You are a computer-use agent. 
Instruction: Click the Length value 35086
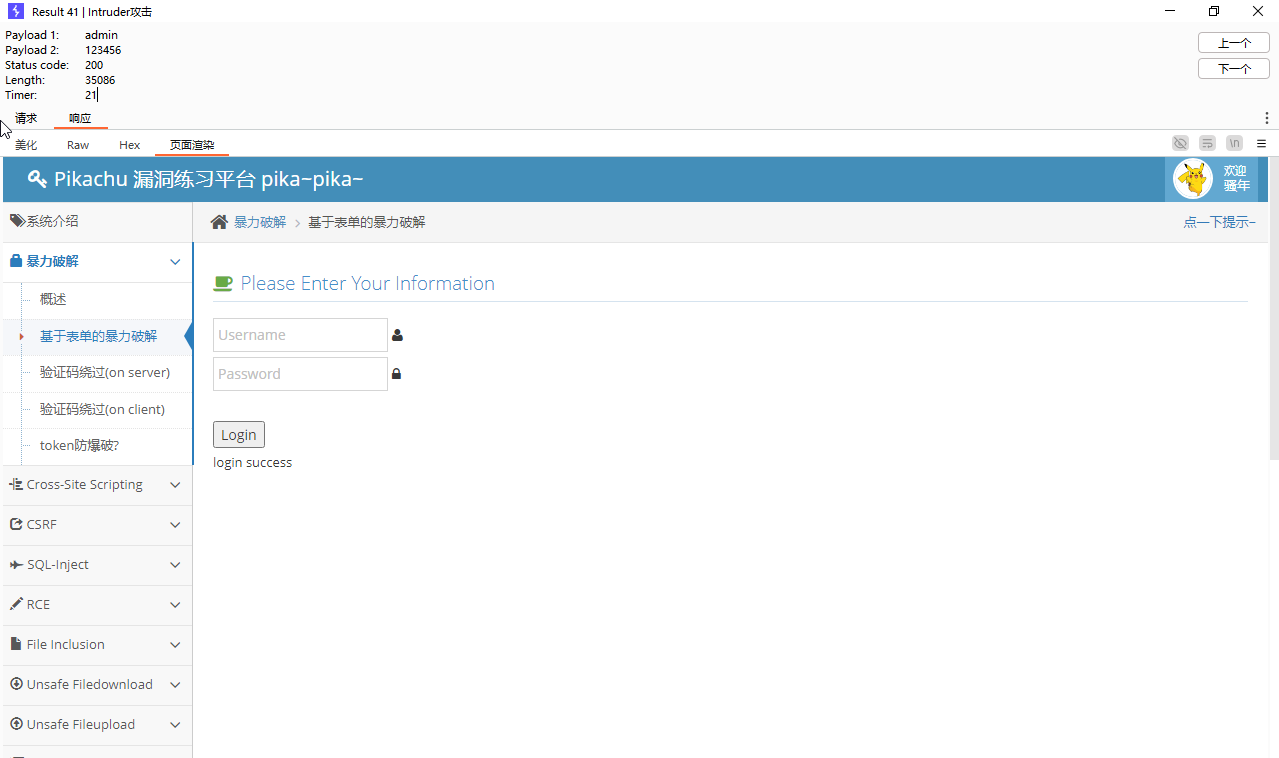(x=100, y=80)
